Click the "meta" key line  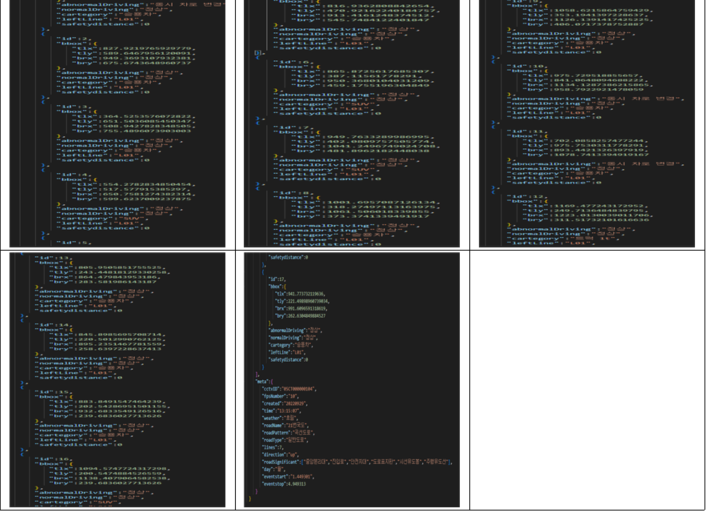click(264, 382)
